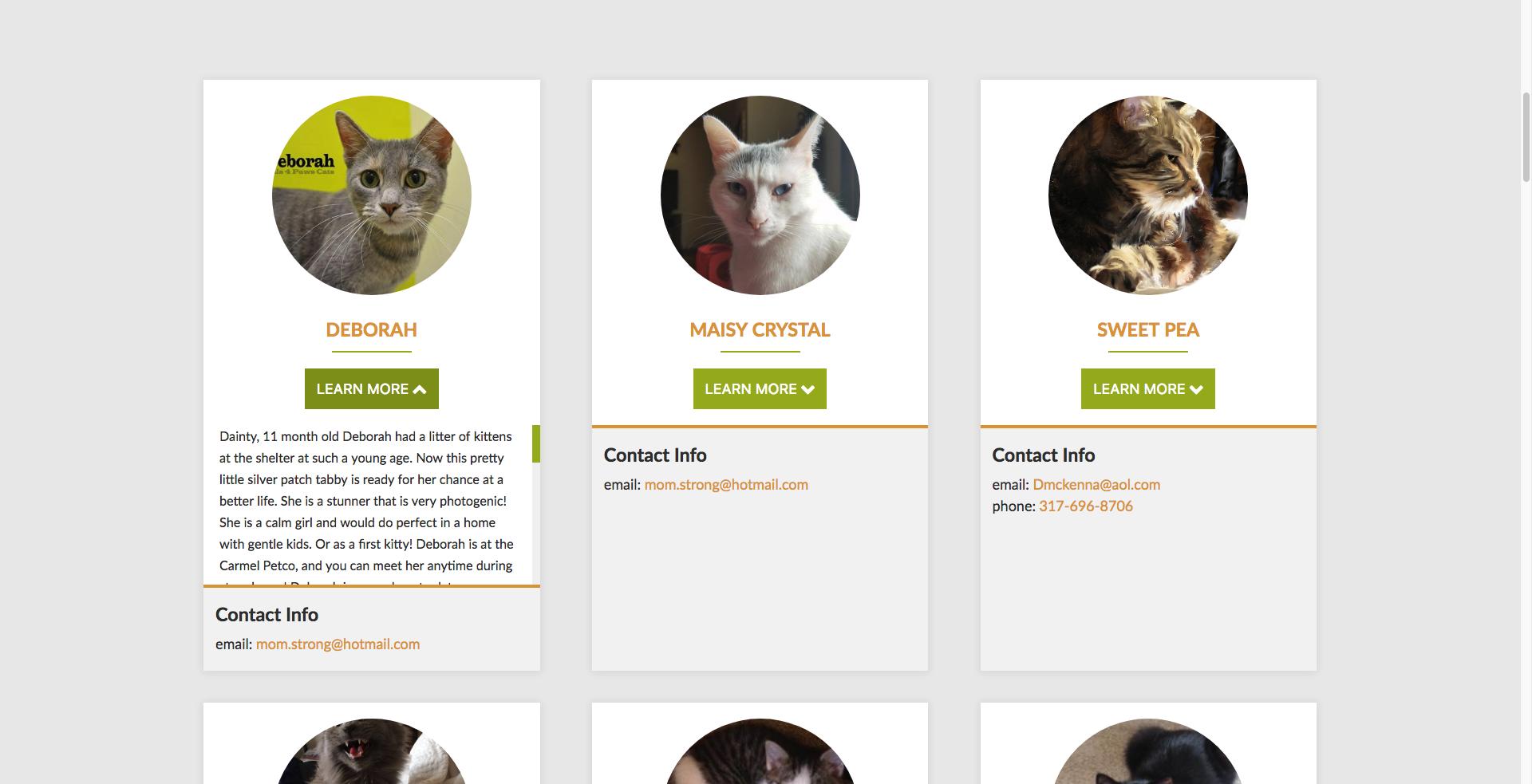The image size is (1532, 784).
Task: Collapse Deborah's Learn More section
Action: (371, 388)
